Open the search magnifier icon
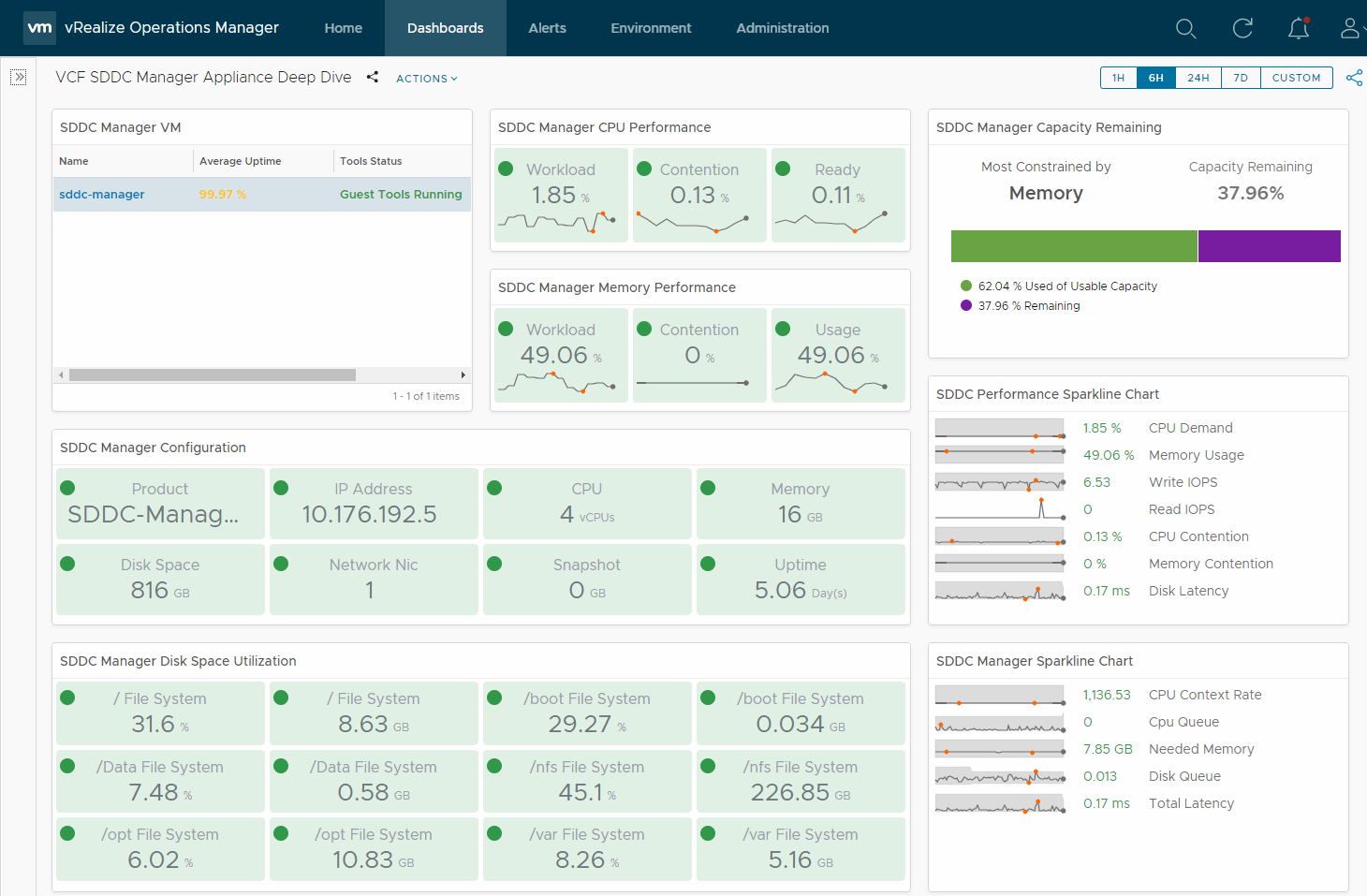1367x896 pixels. (x=1185, y=29)
